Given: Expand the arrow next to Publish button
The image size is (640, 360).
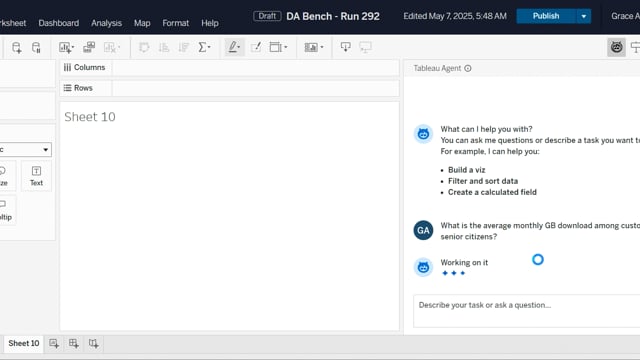Looking at the screenshot, I should coord(584,16).
